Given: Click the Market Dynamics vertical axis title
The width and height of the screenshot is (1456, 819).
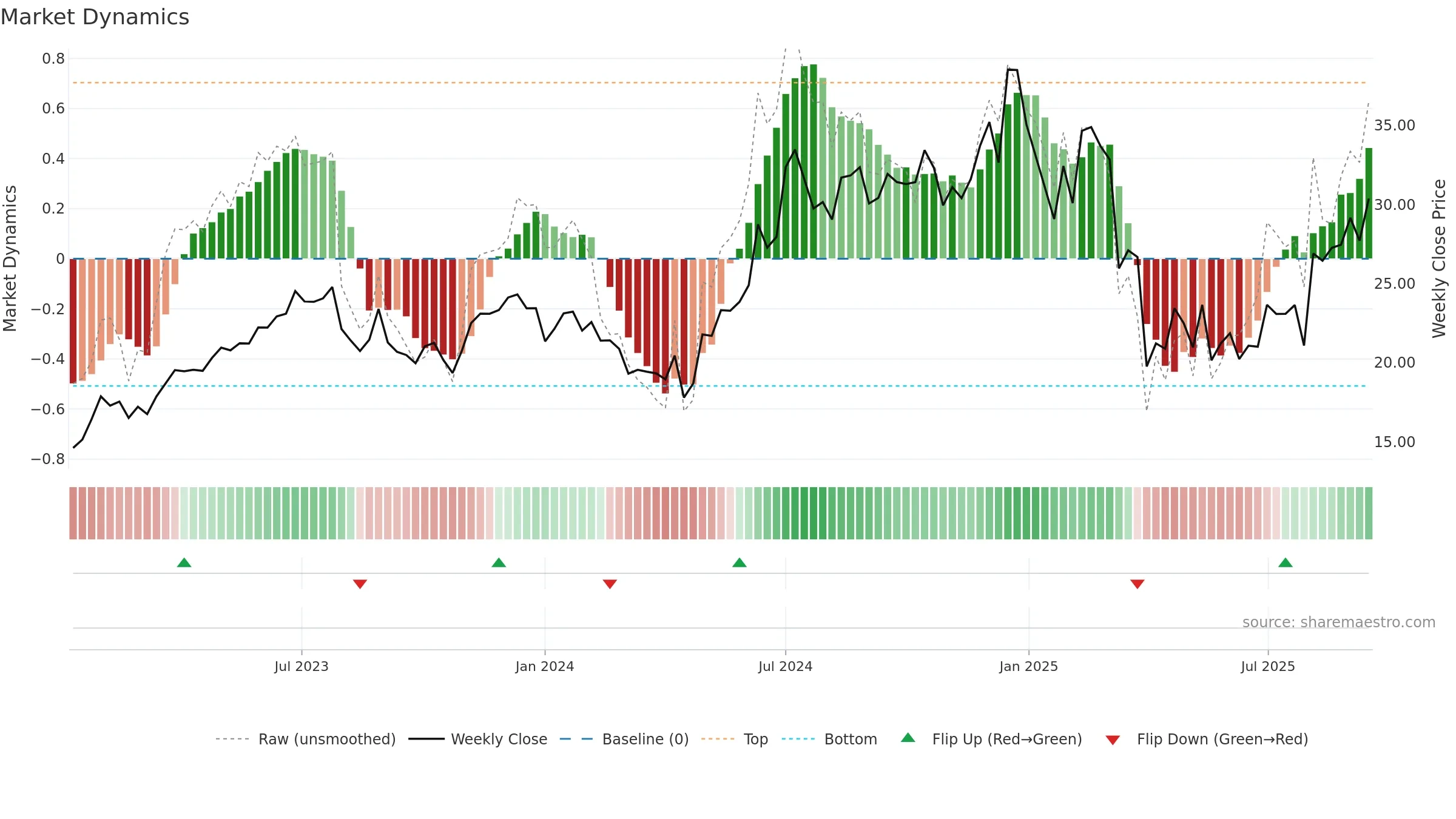Looking at the screenshot, I should tap(10, 258).
